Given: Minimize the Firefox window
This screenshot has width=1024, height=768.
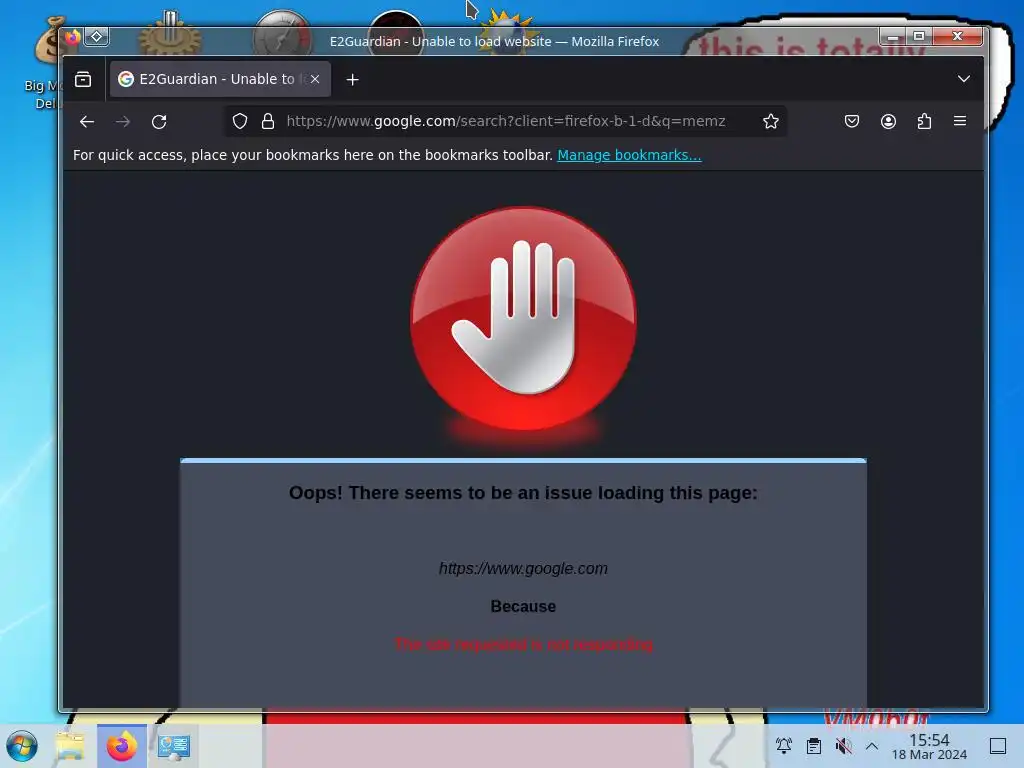Looking at the screenshot, I should [x=892, y=37].
